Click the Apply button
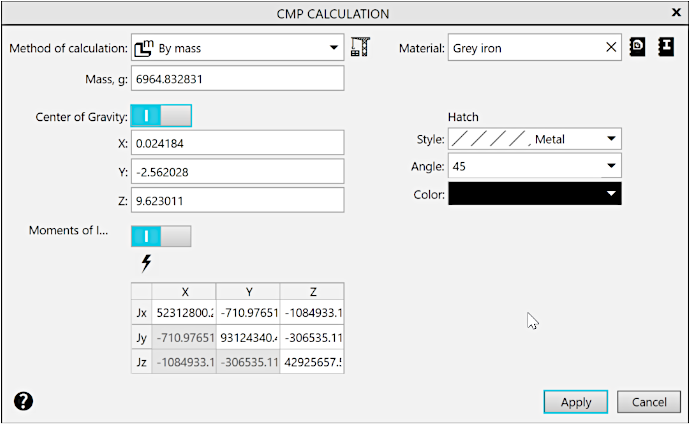This screenshot has height=424, width=690. 576,401
